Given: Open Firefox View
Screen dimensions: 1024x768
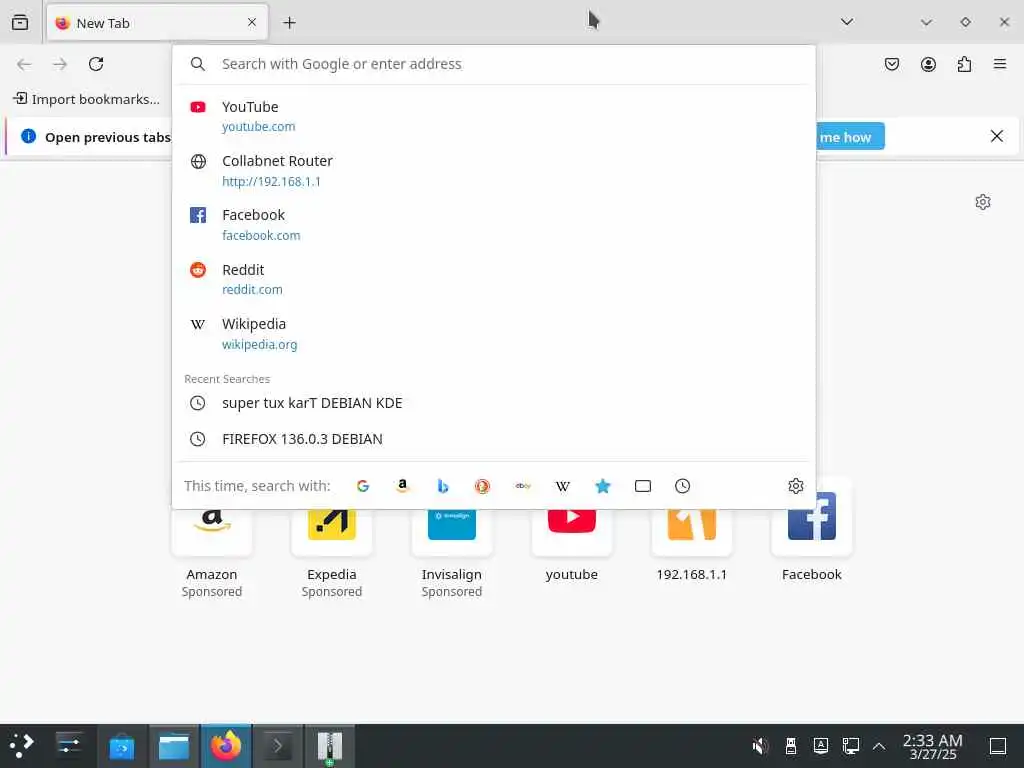Looking at the screenshot, I should pos(20,22).
